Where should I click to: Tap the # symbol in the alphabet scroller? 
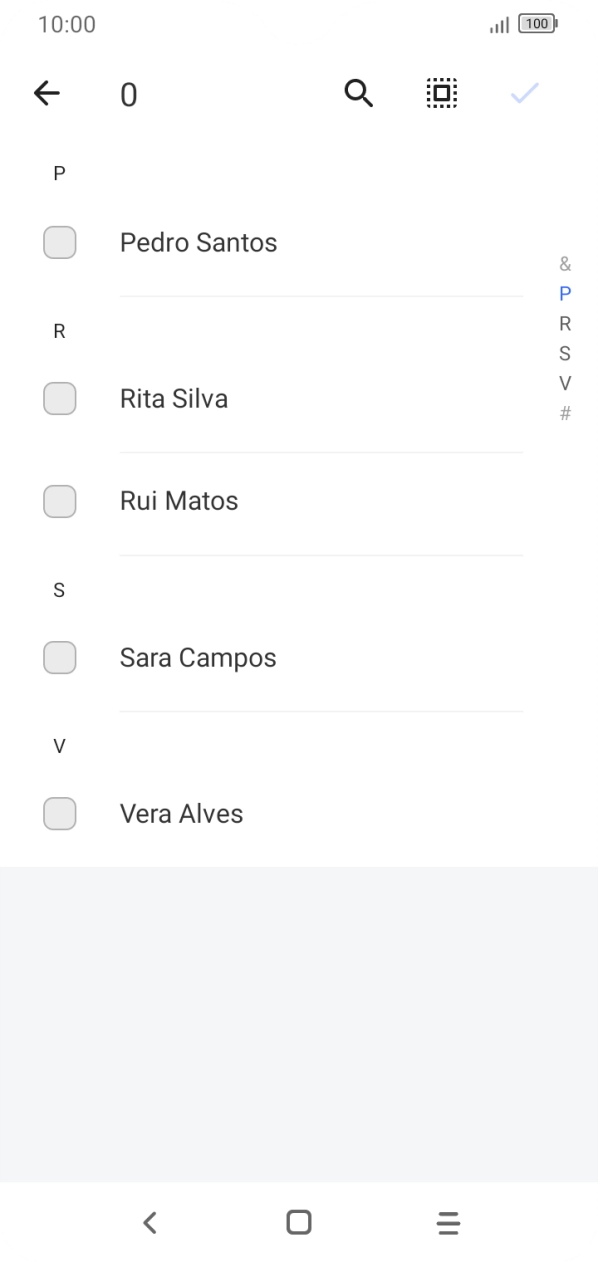pyautogui.click(x=566, y=412)
